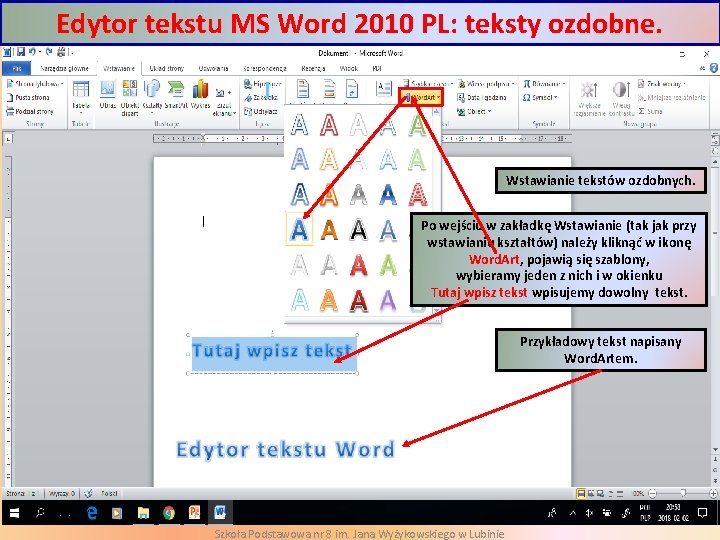Click the SmartArt icon
Viewport: 720px width, 540px height.
(x=176, y=96)
